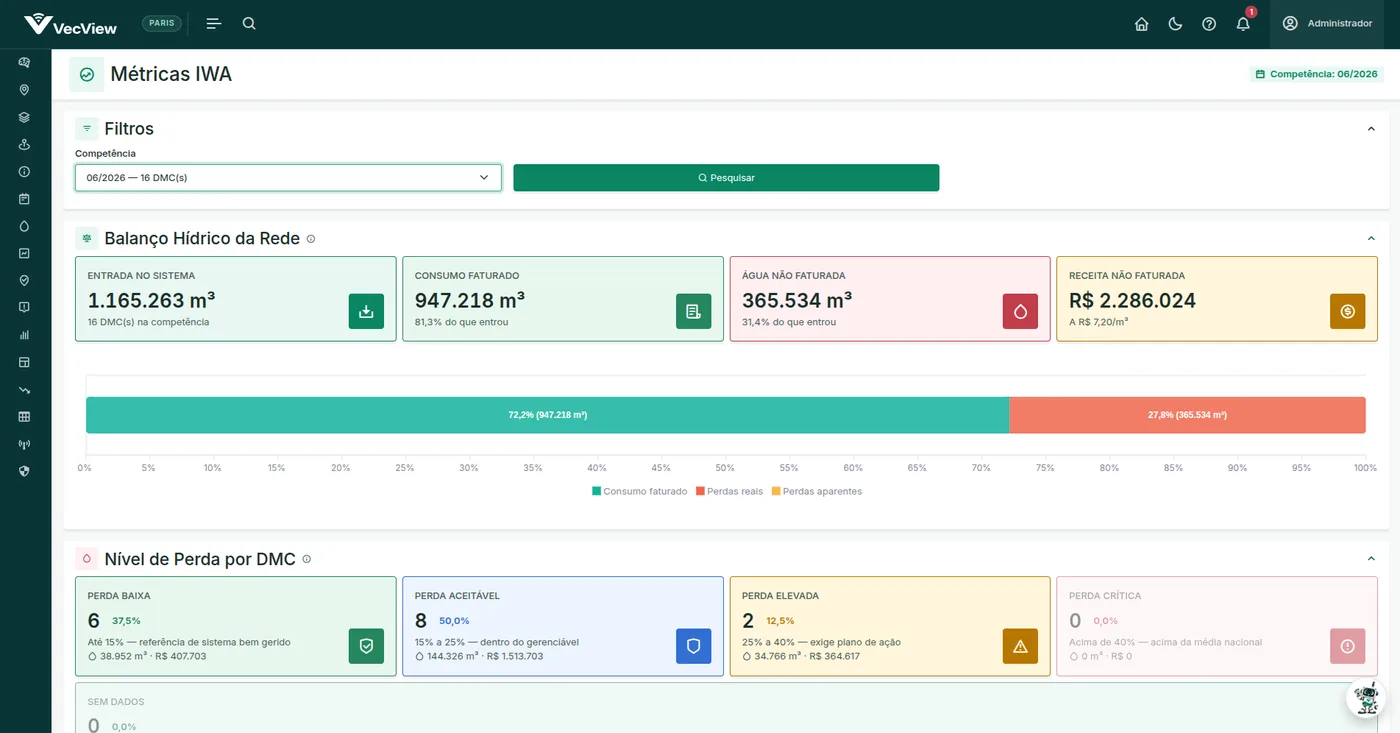Click warning triangle in Perda Elevada card
Viewport: 1400px width, 733px height.
(x=1020, y=646)
